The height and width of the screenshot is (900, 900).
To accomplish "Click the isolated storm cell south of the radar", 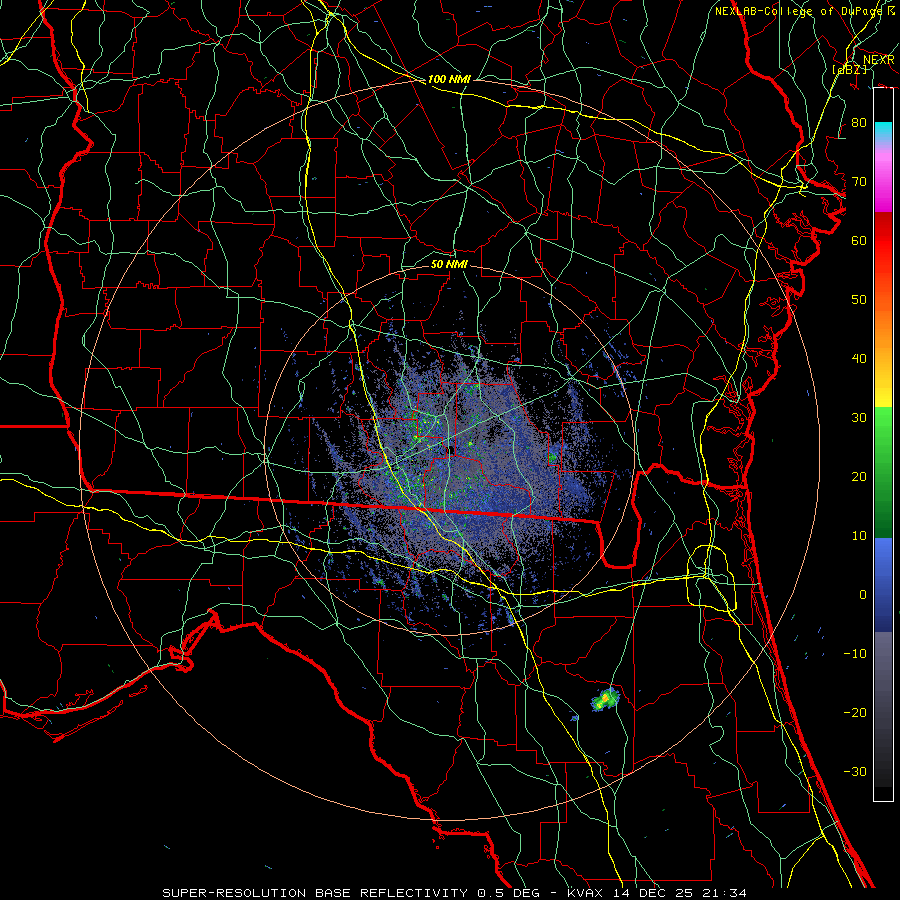I will click(x=606, y=700).
